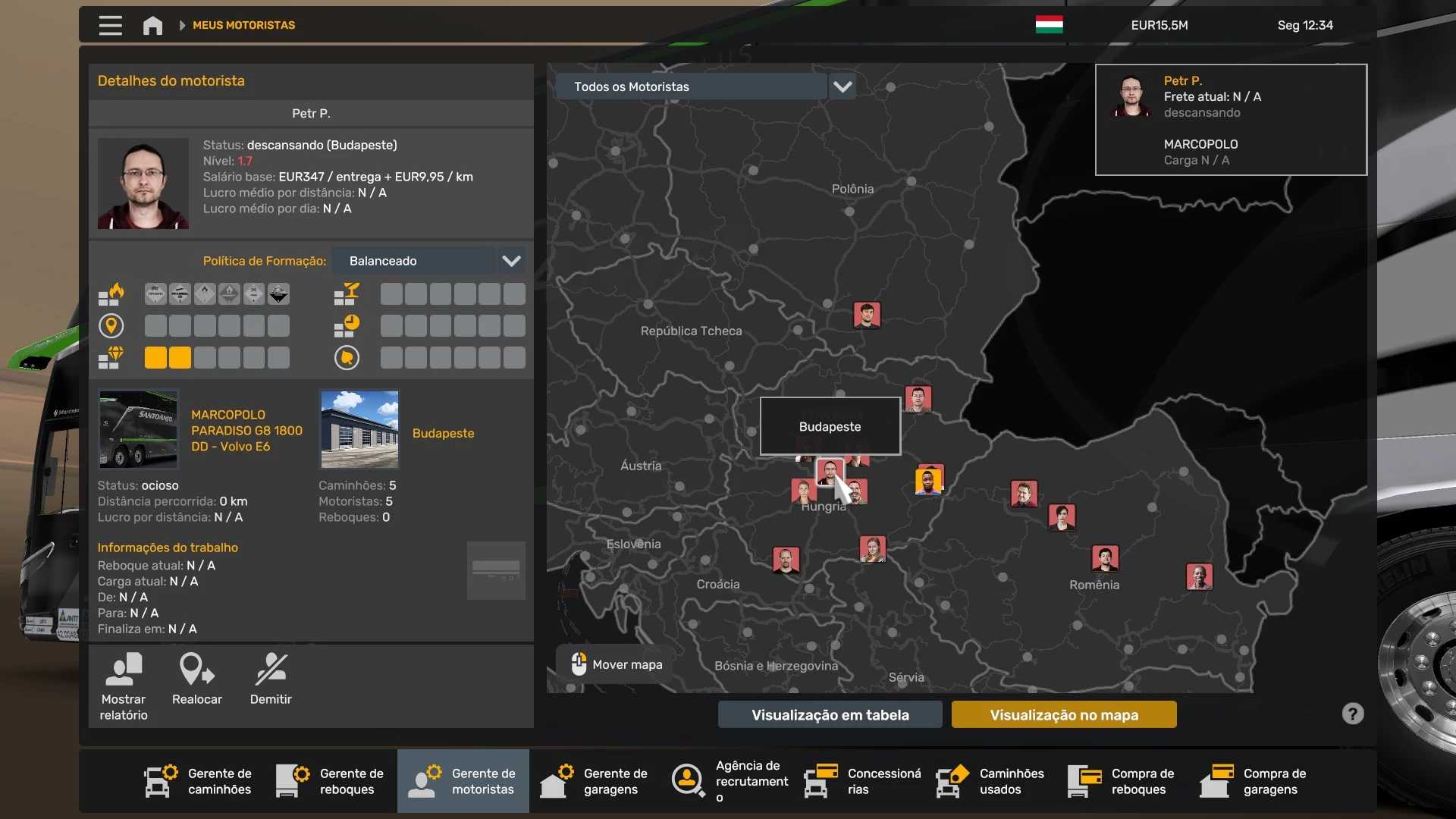
Task: Switch to Visualização em tabela
Action: tap(830, 714)
